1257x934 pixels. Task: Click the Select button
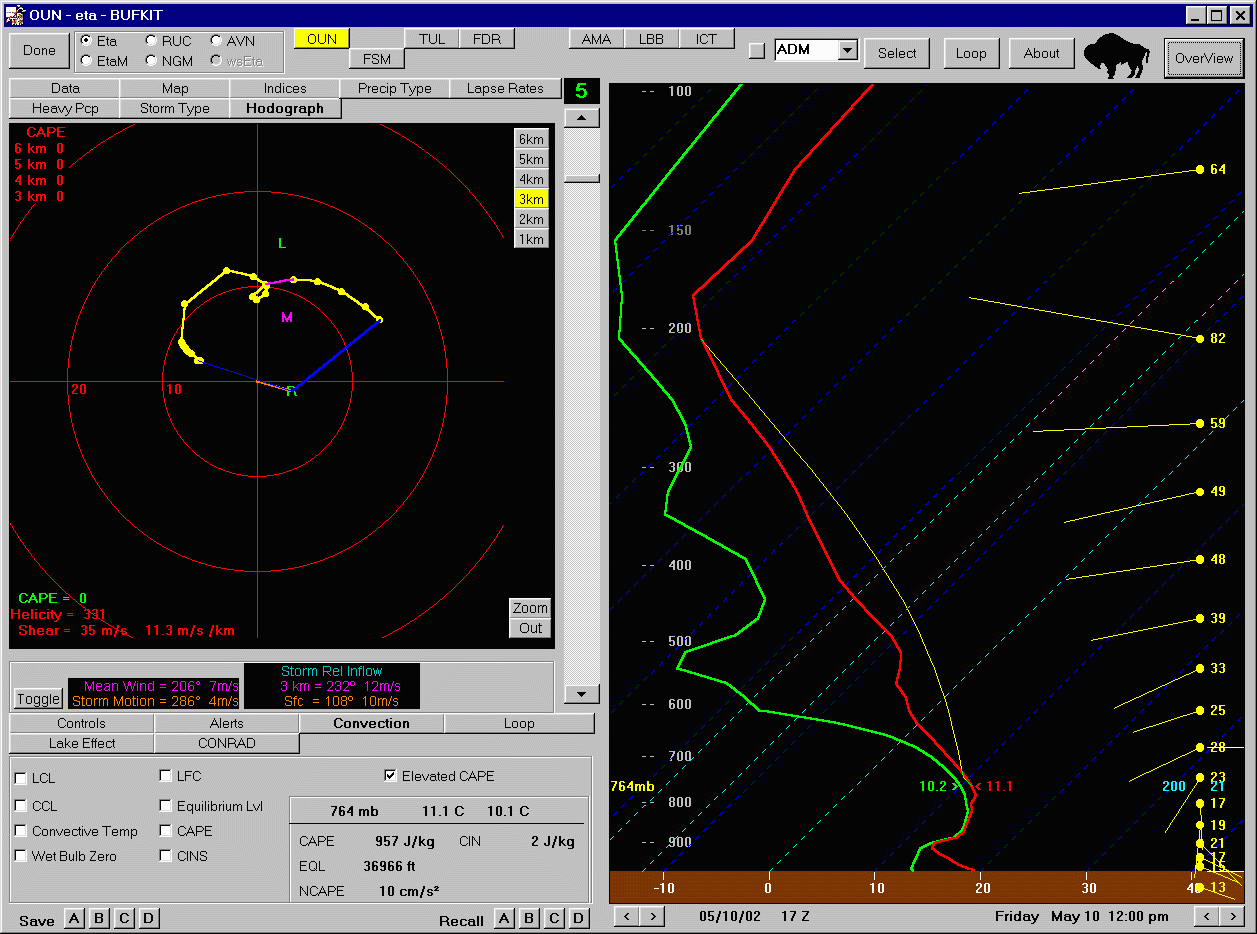click(x=897, y=54)
